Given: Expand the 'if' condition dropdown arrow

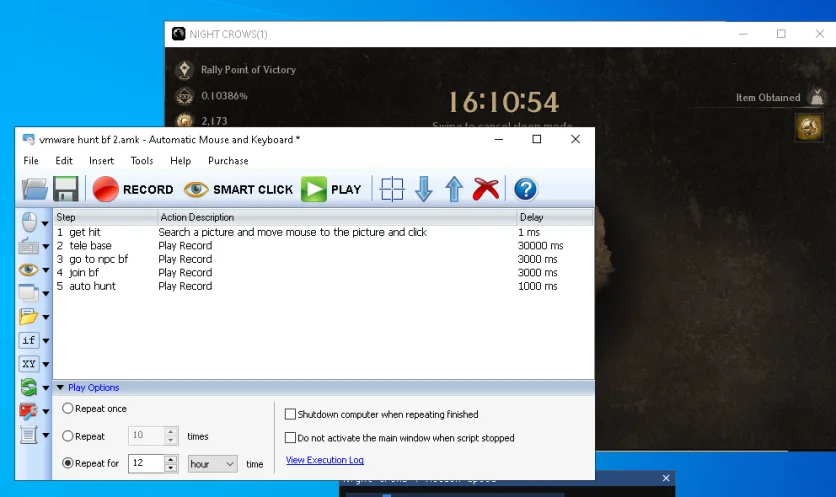Looking at the screenshot, I should point(45,341).
